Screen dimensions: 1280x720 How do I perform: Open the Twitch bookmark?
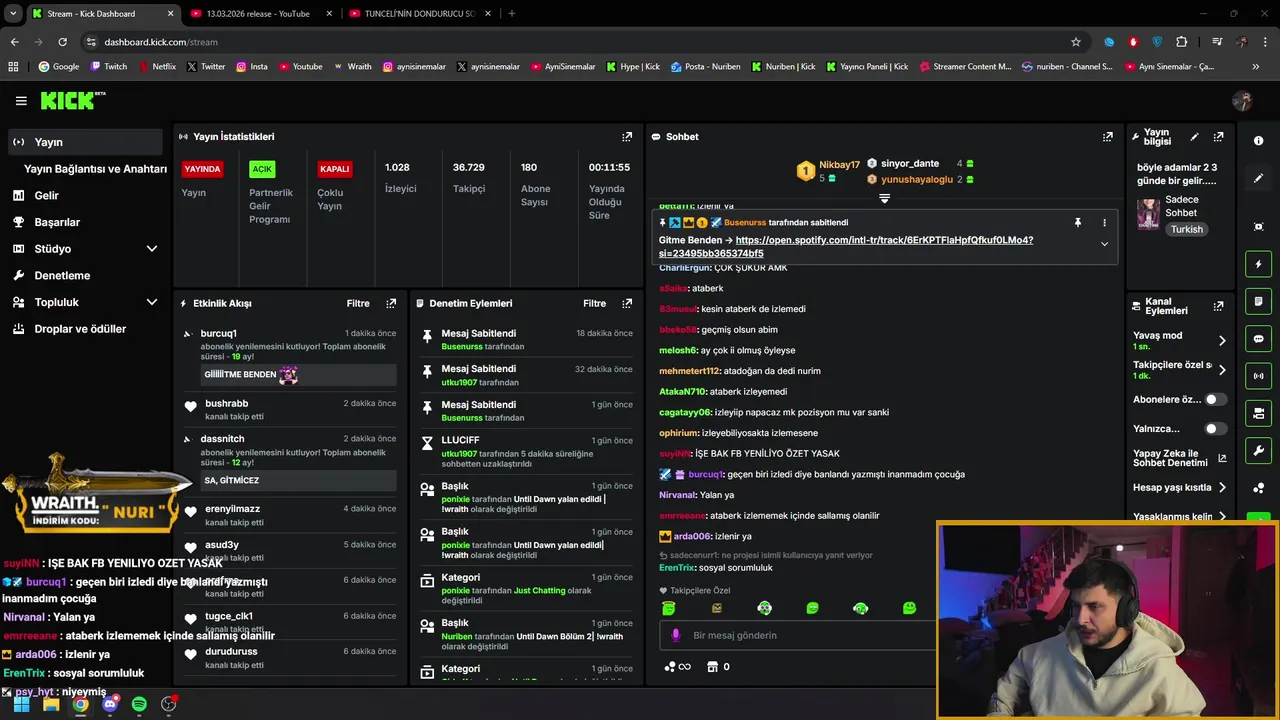coord(109,67)
